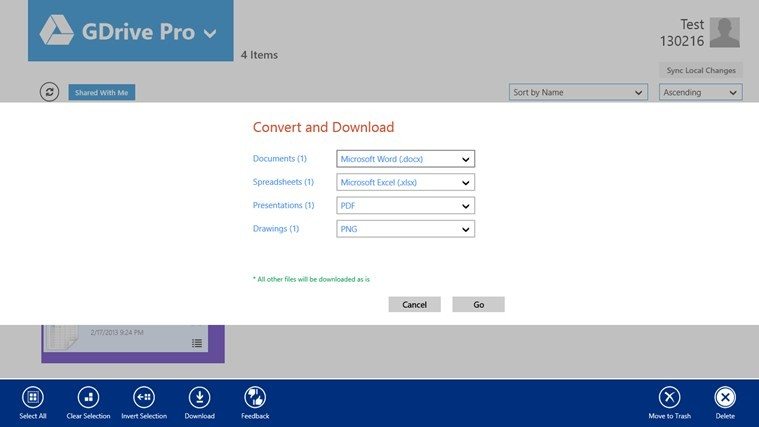Click the Google Drive logo icon
The height and width of the screenshot is (427, 759).
57,30
